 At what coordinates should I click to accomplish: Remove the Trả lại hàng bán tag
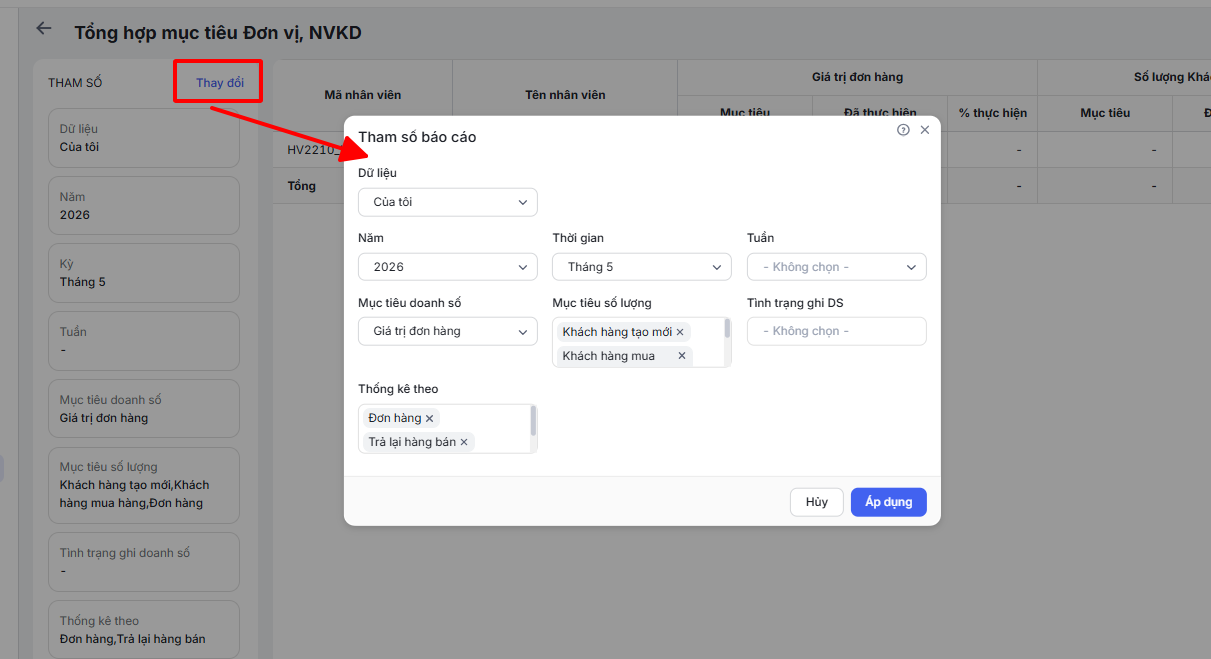(x=464, y=442)
